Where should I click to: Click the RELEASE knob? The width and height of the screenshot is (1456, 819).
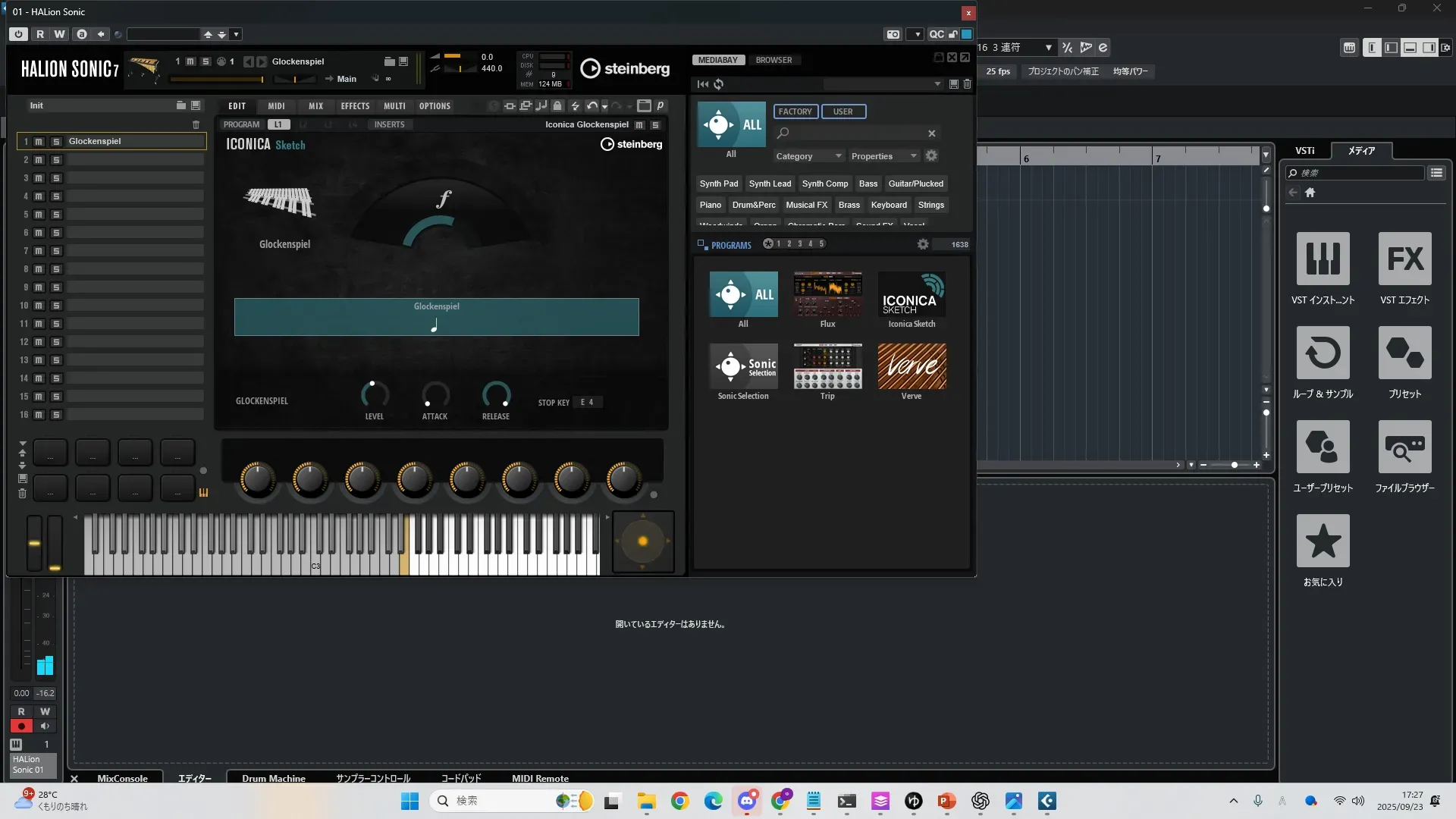pyautogui.click(x=496, y=394)
